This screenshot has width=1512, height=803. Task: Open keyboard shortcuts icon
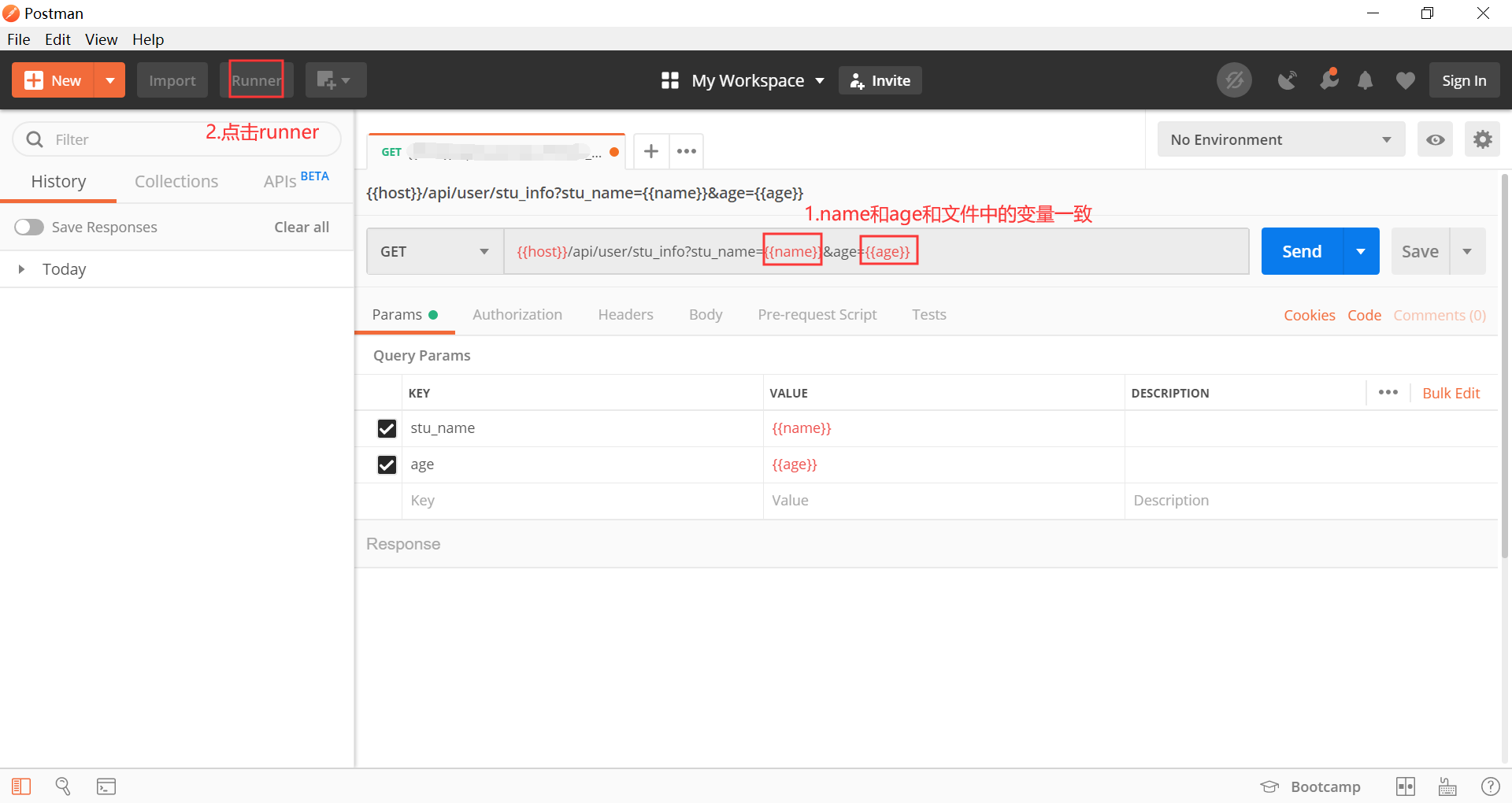[1447, 786]
